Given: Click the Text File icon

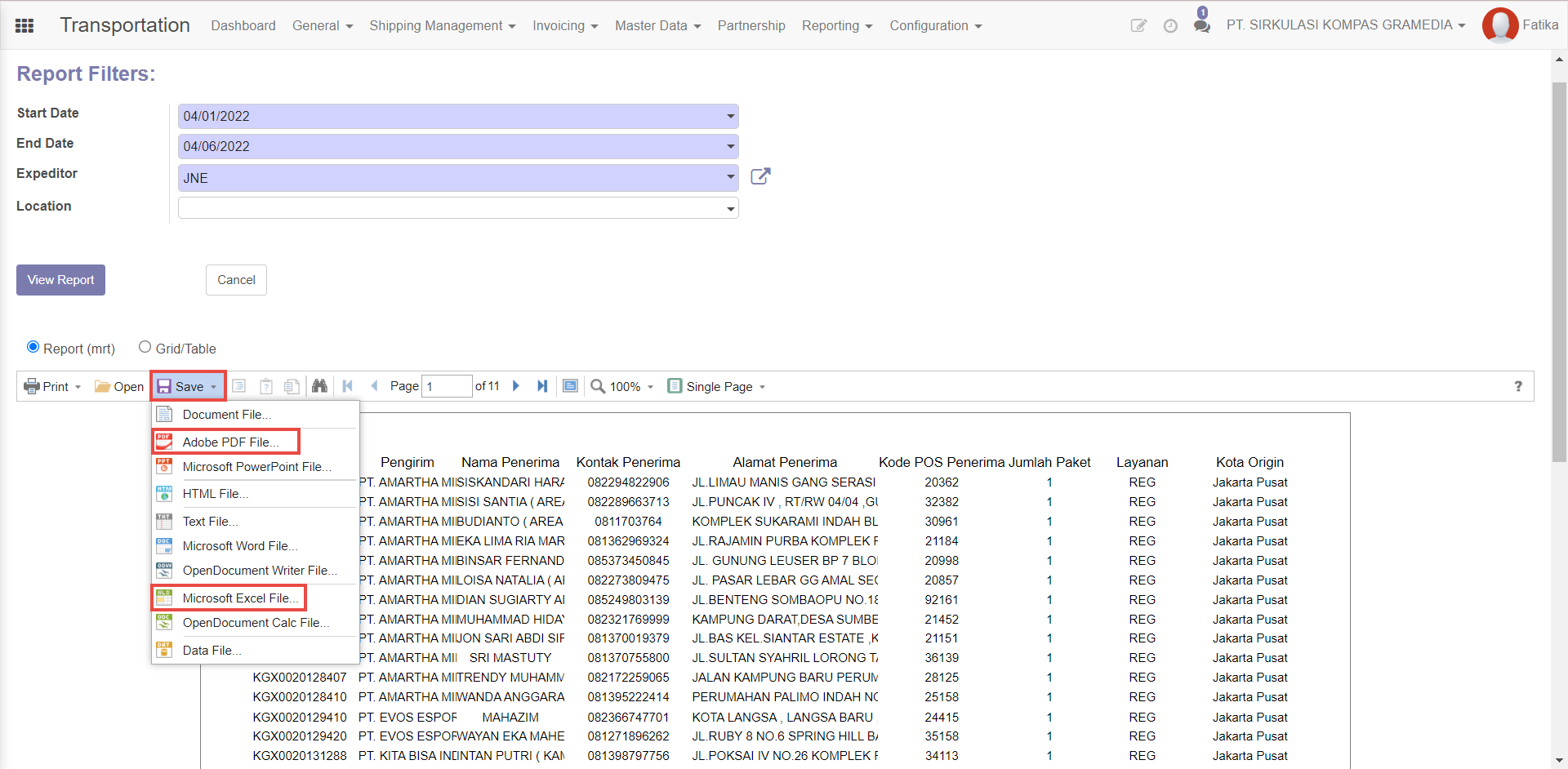Looking at the screenshot, I should click(x=164, y=521).
